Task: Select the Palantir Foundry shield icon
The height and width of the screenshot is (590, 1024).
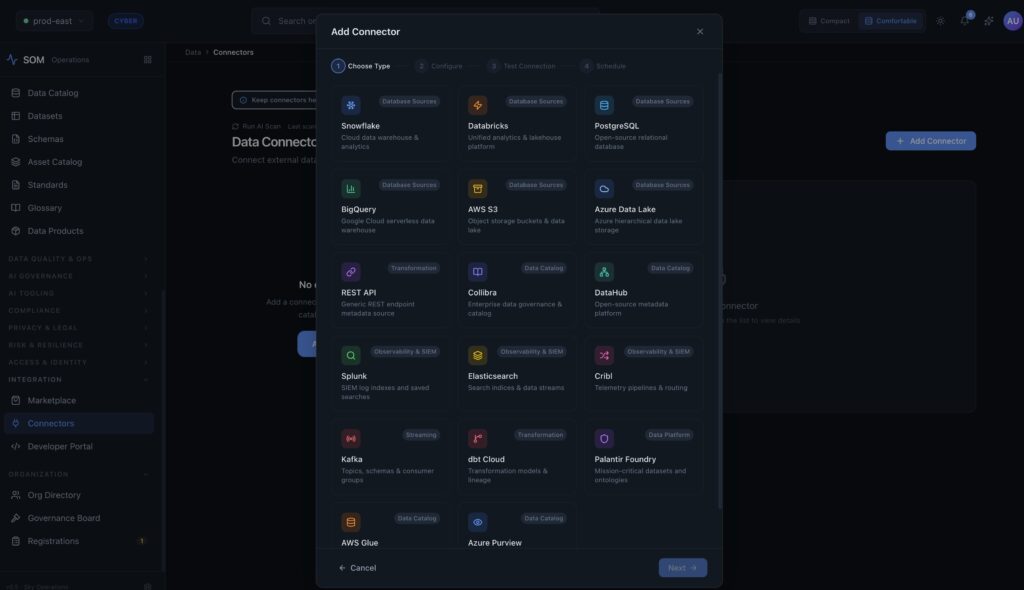Action: click(x=604, y=438)
